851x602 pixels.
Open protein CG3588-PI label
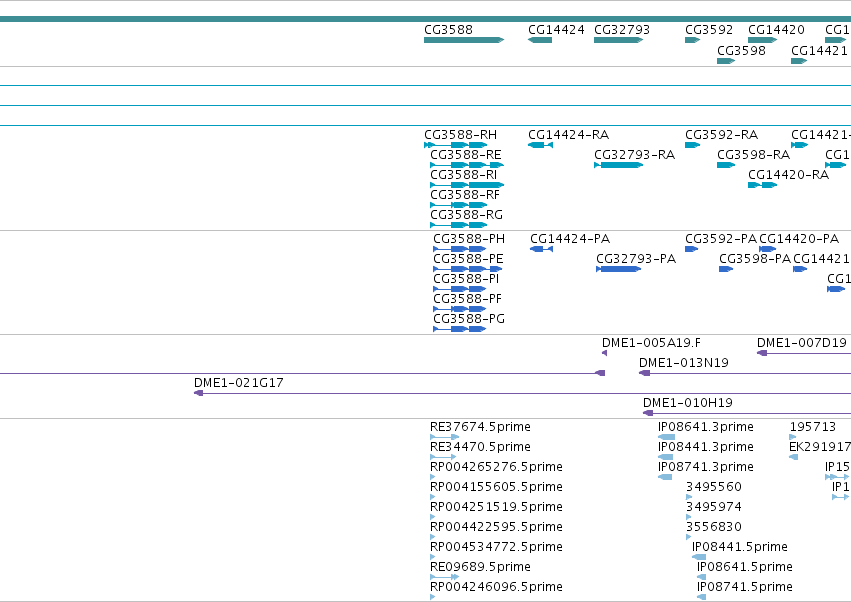(466, 279)
